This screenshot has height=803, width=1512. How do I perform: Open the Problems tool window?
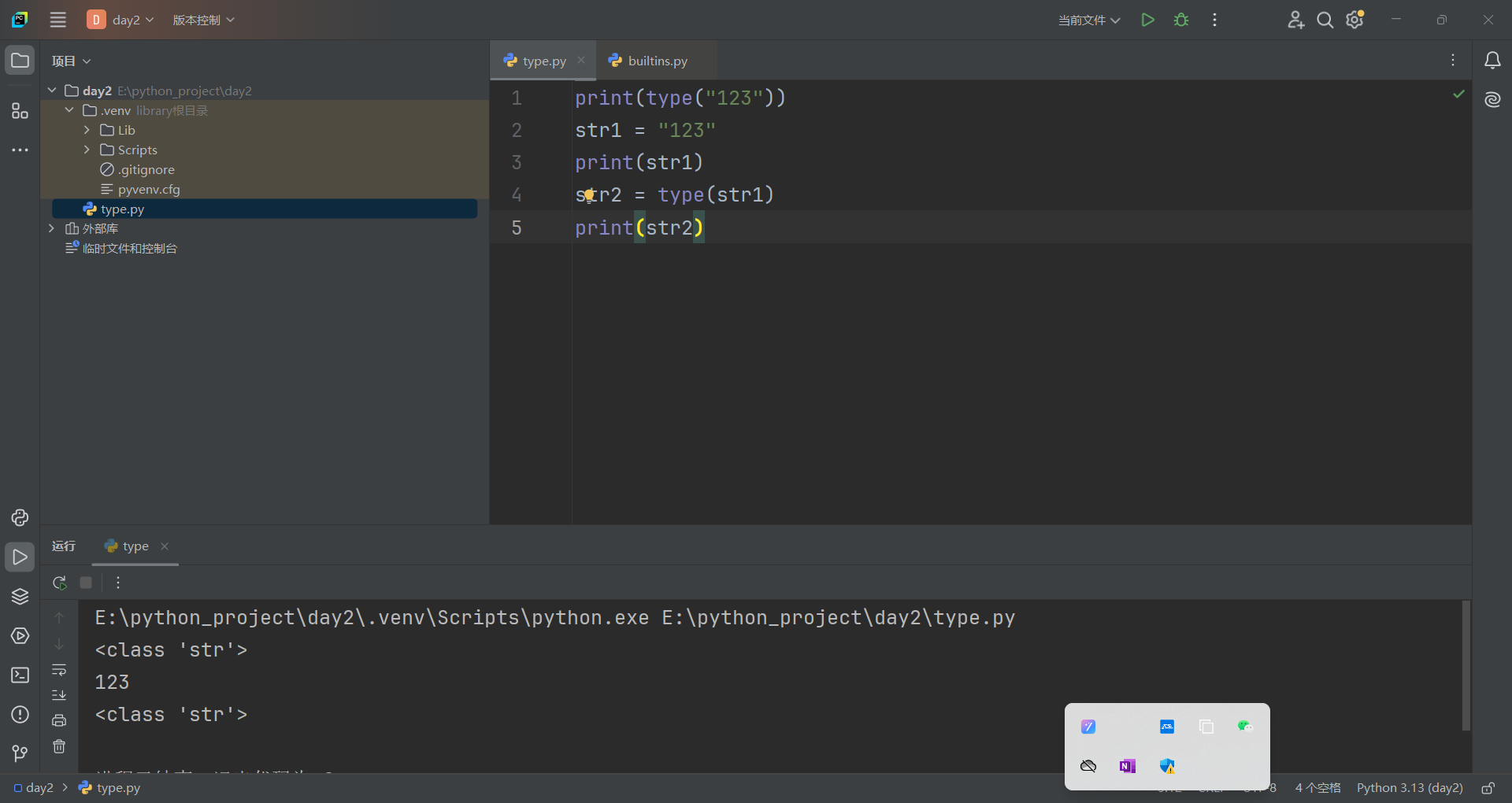tap(20, 715)
